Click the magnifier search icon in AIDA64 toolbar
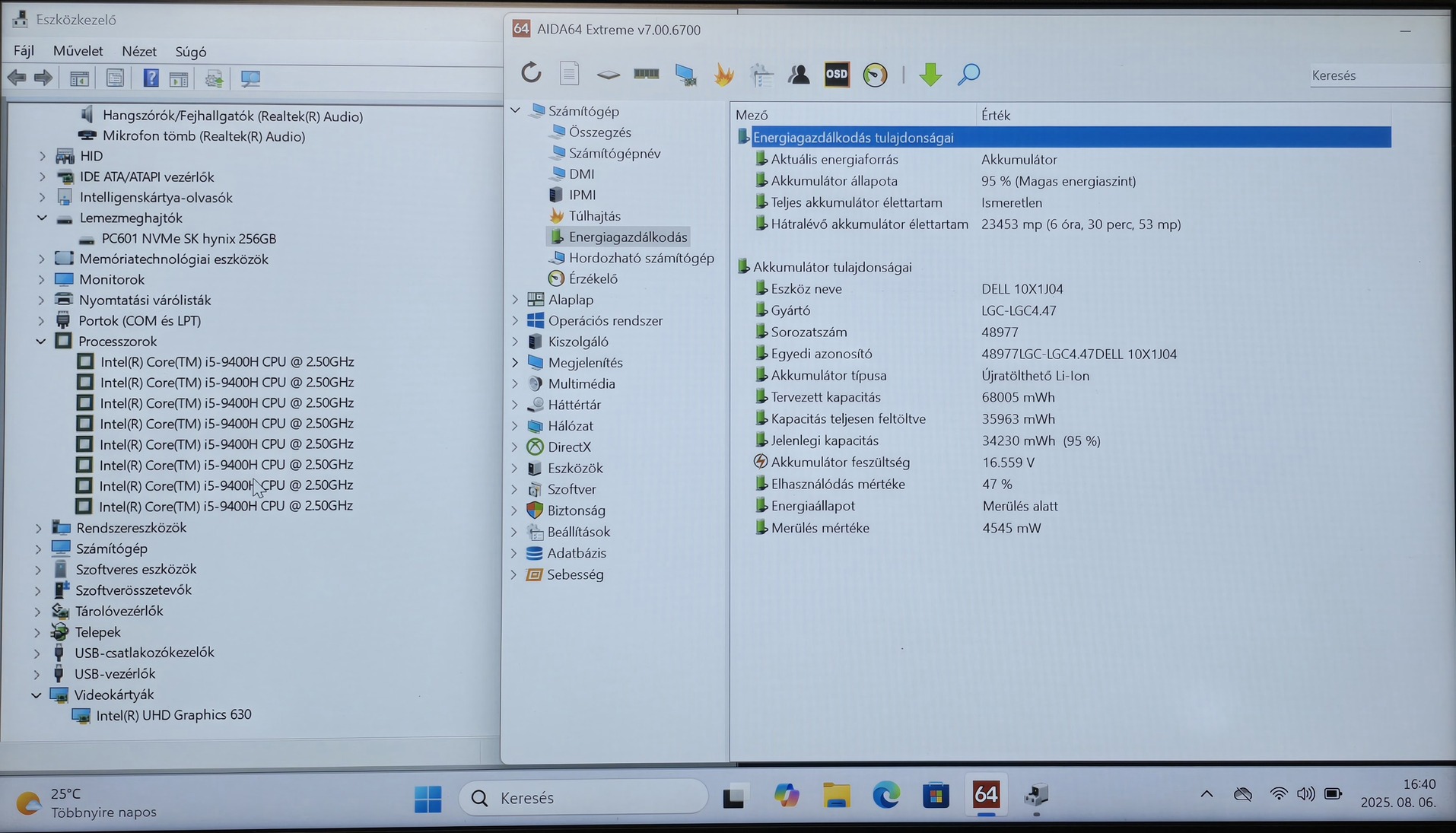This screenshot has width=1456, height=833. pyautogui.click(x=968, y=74)
